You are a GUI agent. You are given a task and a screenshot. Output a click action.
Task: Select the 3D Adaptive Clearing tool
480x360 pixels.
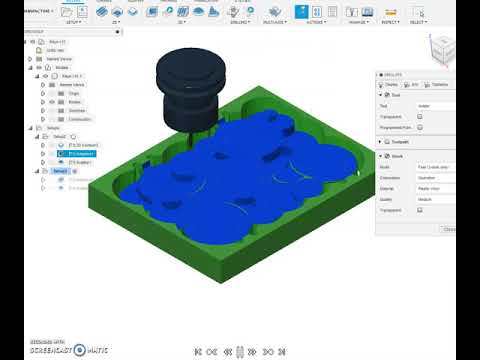(152, 12)
